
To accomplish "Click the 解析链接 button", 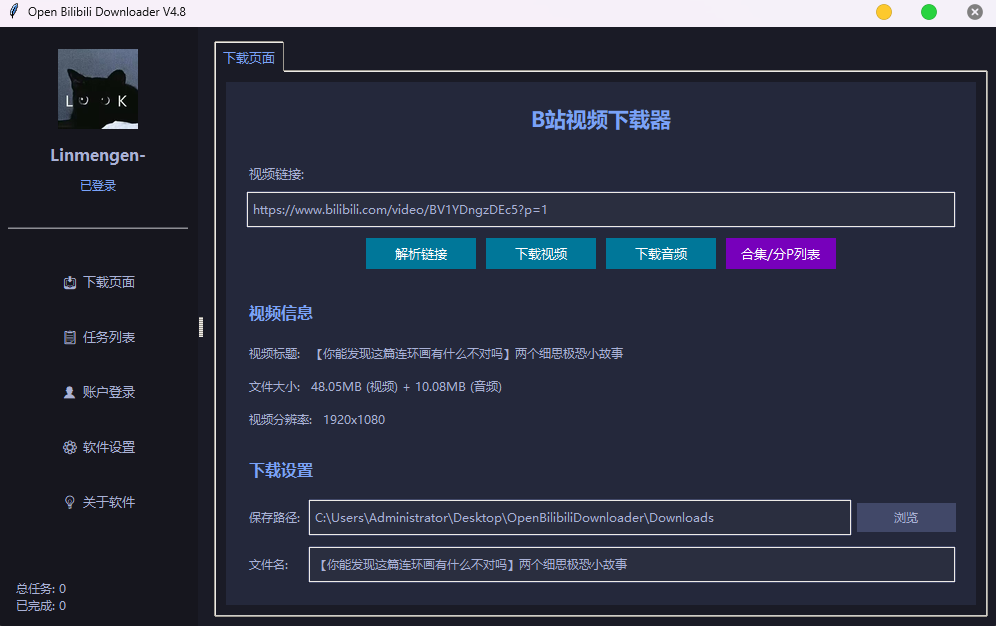I will tap(421, 254).
